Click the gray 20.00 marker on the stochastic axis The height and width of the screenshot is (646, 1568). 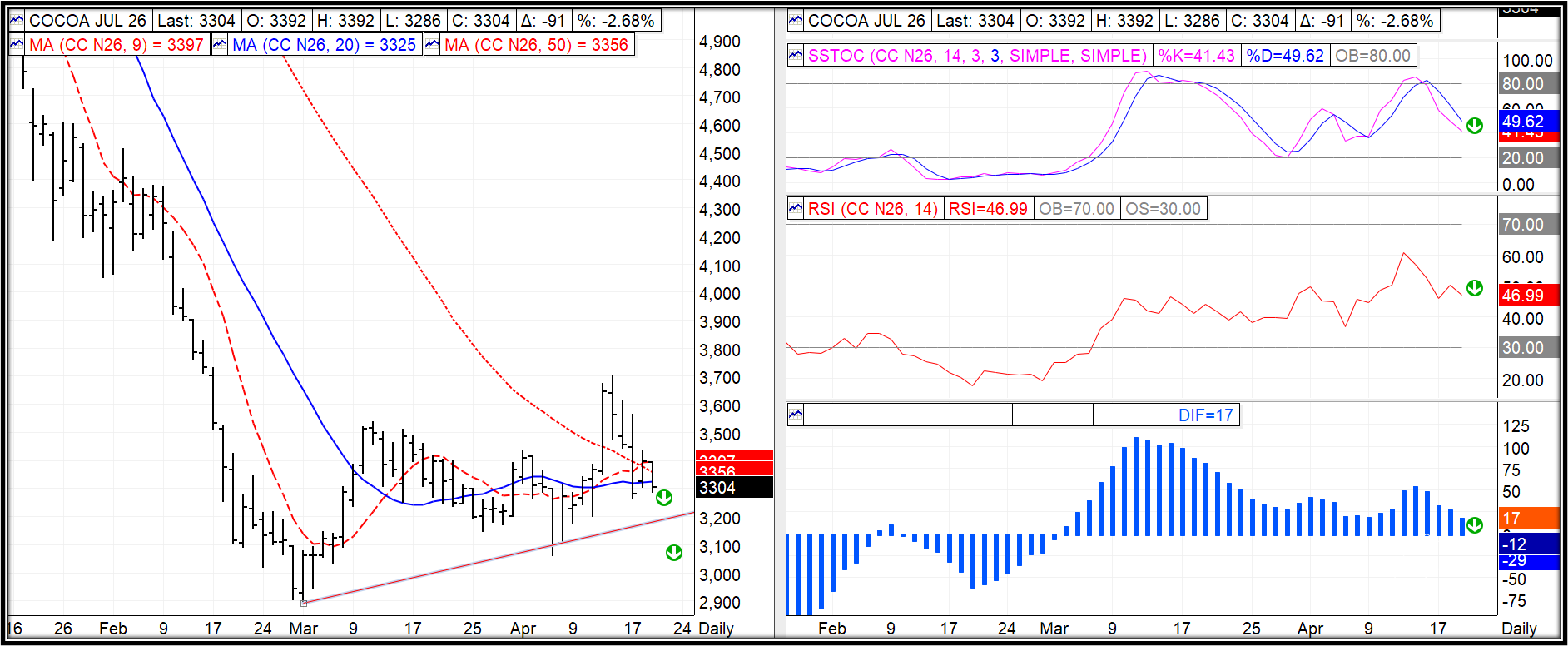pos(1530,158)
